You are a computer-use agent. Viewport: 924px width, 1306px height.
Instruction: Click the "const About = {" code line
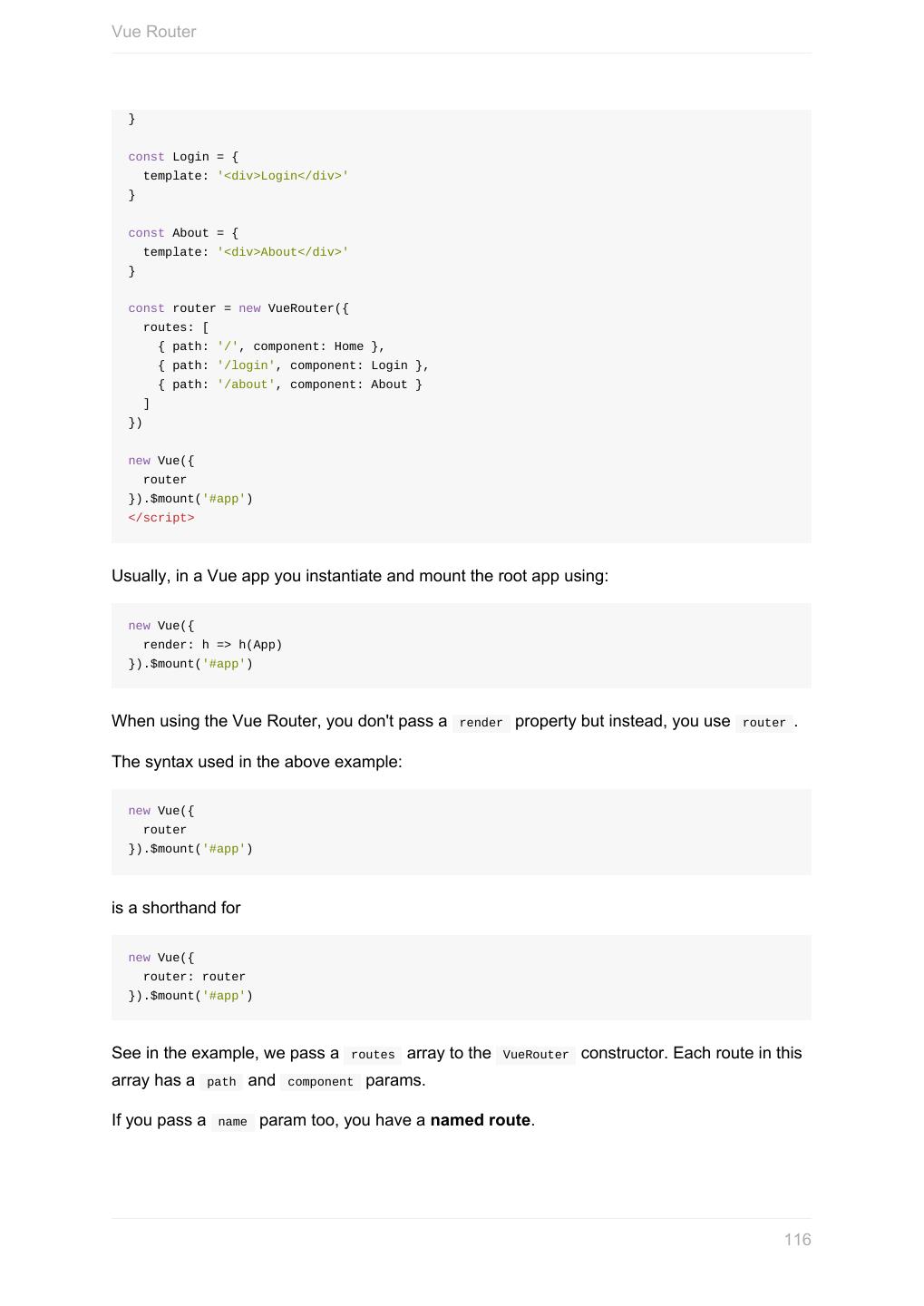(x=183, y=233)
